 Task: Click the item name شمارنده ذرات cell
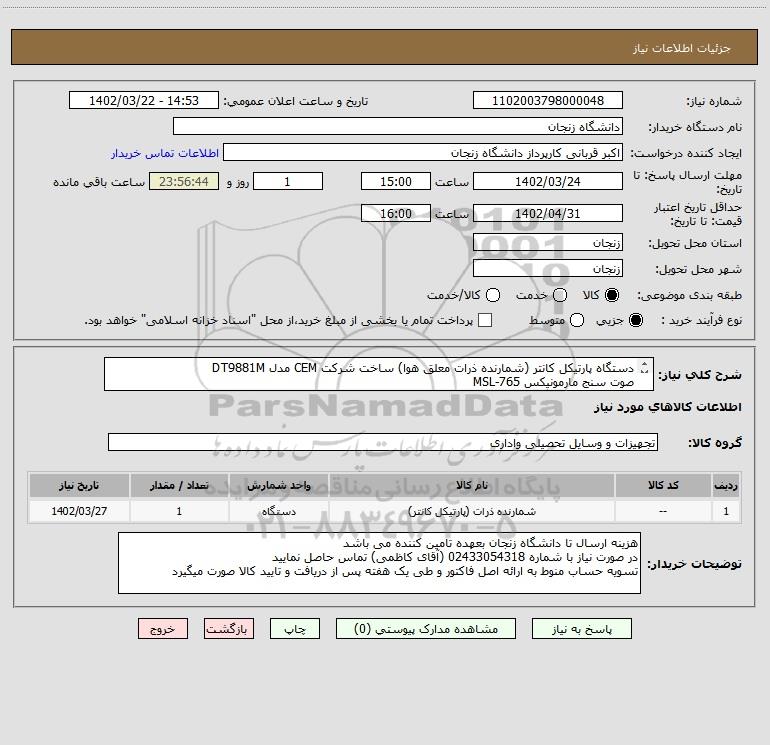click(471, 511)
